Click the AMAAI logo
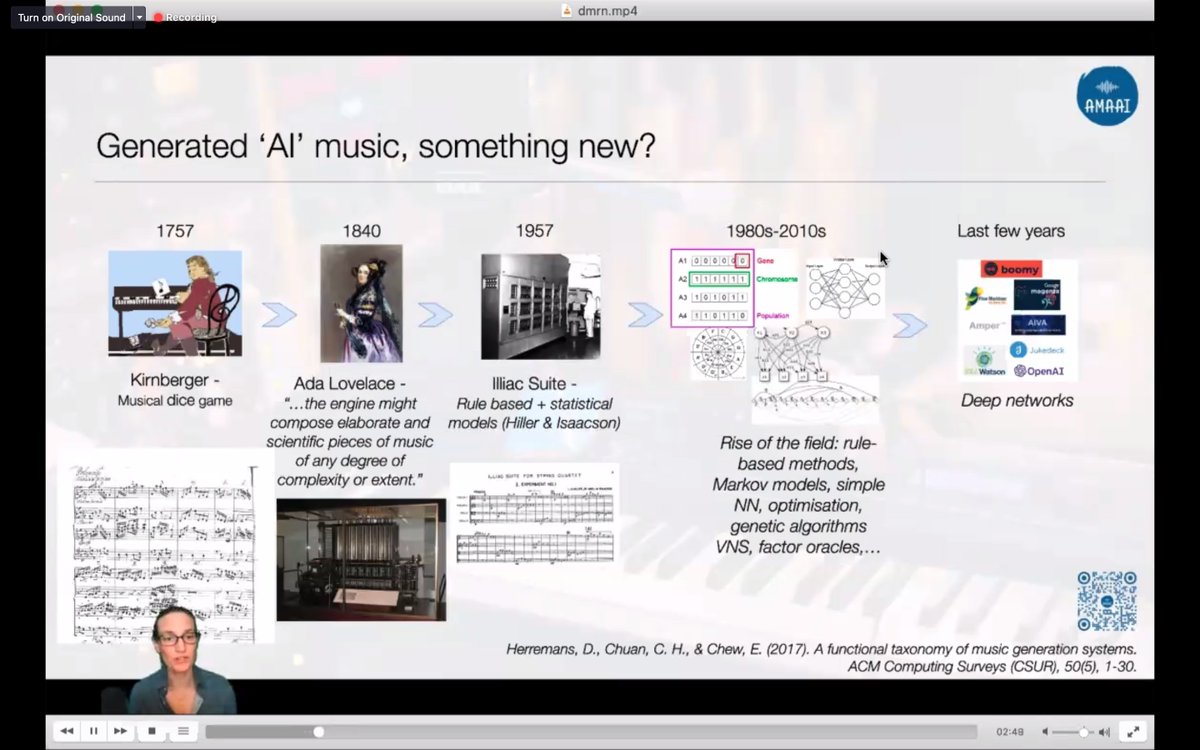This screenshot has width=1200, height=750. click(x=1107, y=96)
